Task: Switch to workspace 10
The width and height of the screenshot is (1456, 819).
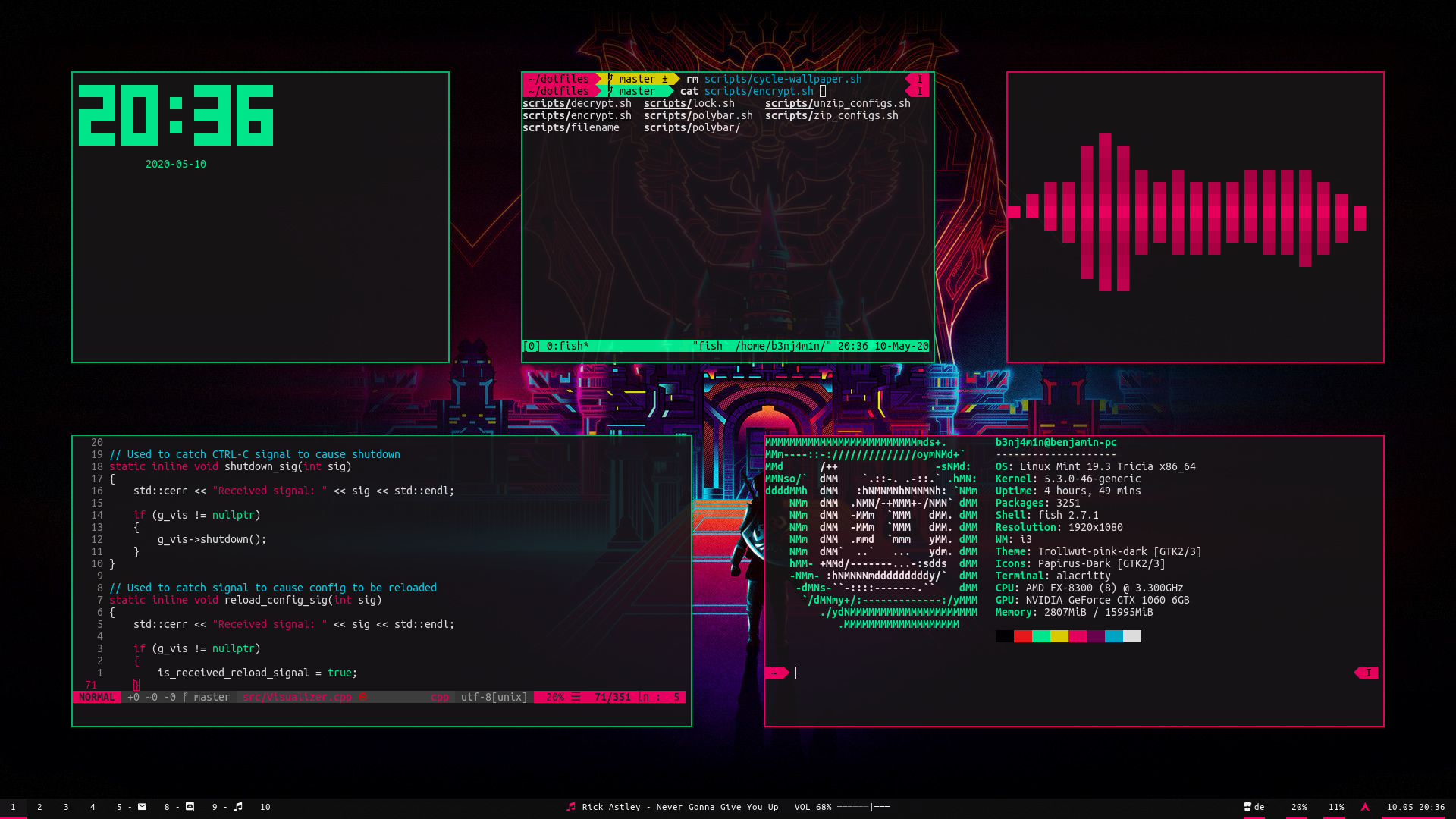Action: (265, 807)
